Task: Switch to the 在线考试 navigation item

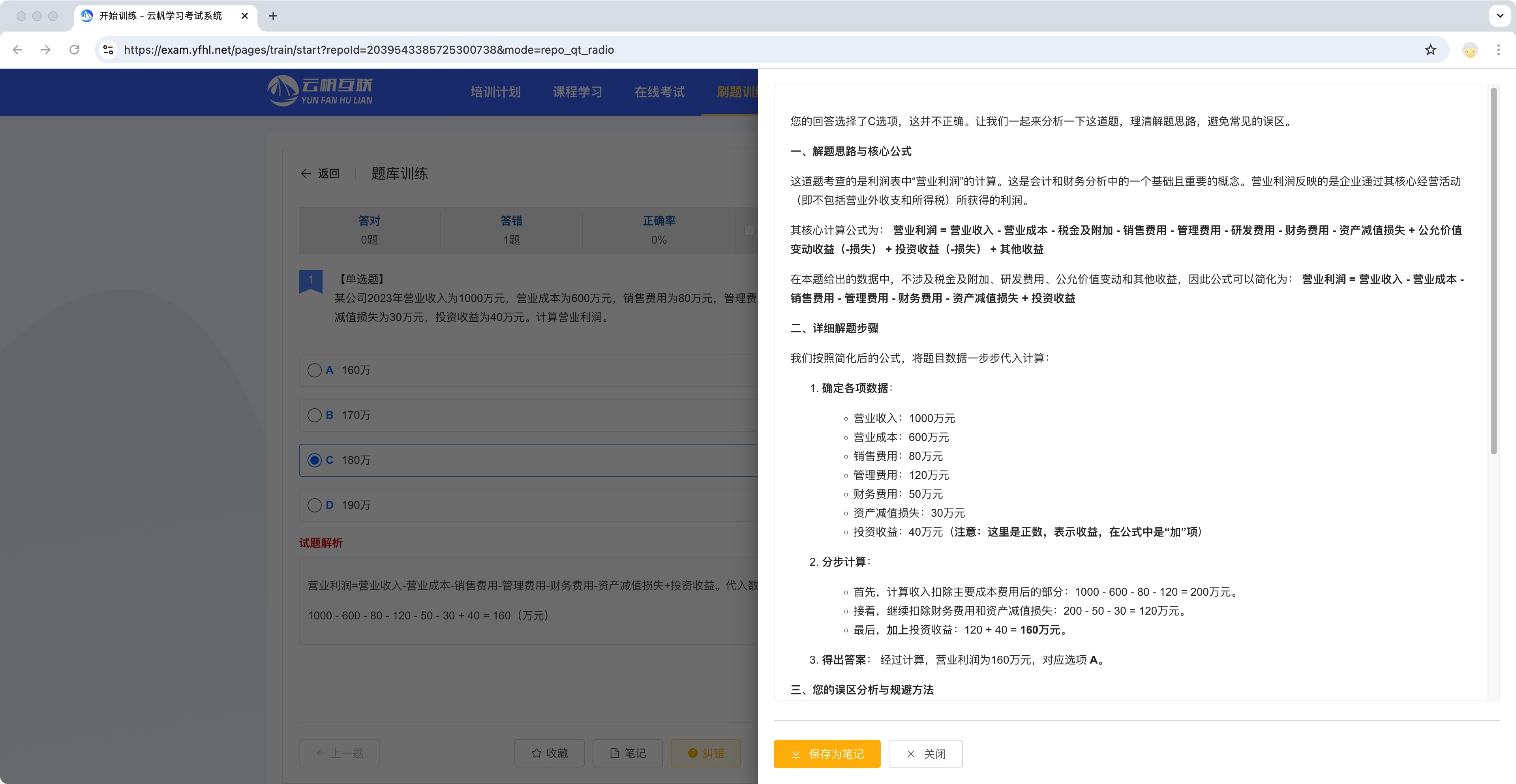Action: coord(659,92)
